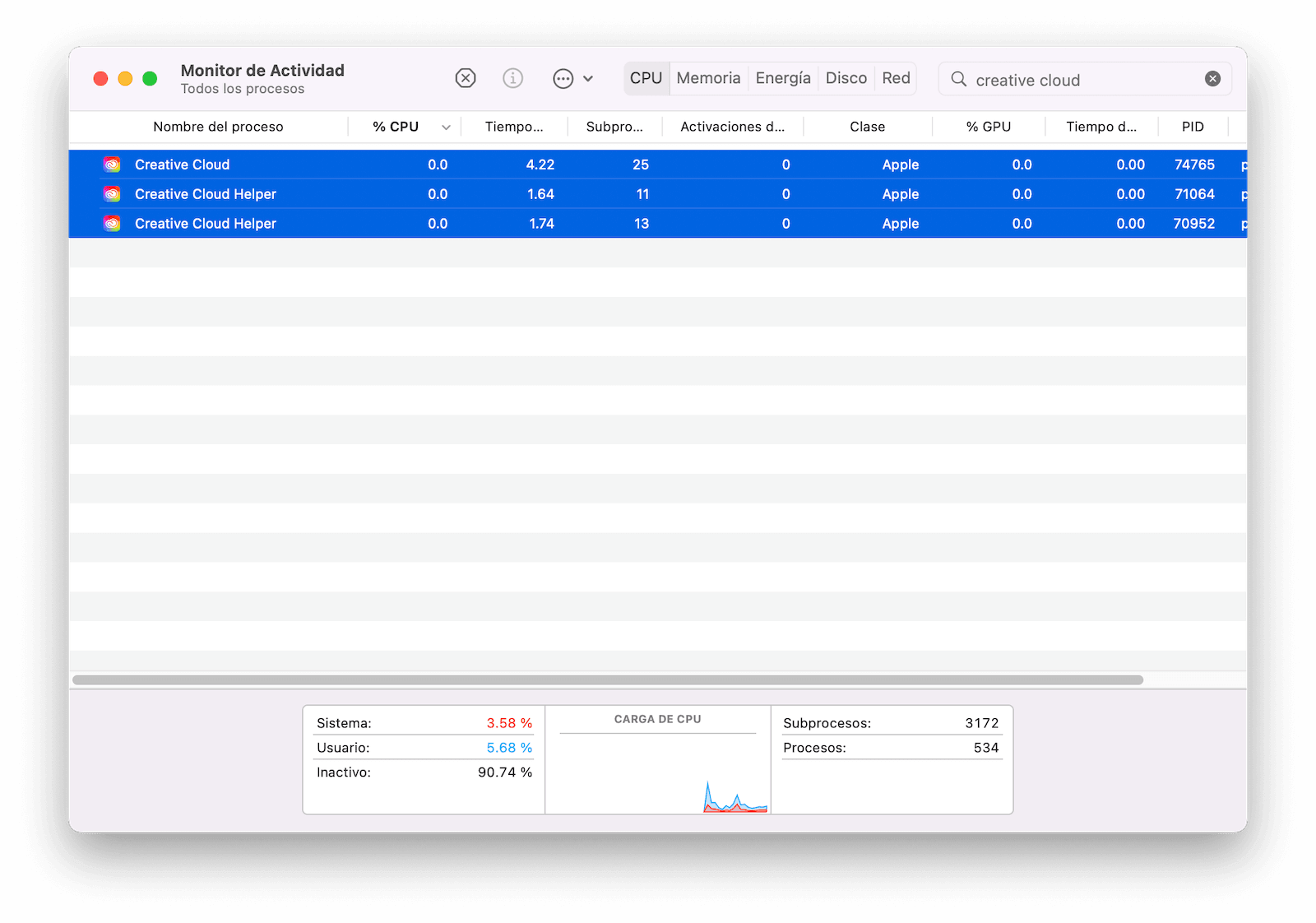Sort by 'Activaciones d...' column header
The width and height of the screenshot is (1316, 923).
click(x=732, y=127)
